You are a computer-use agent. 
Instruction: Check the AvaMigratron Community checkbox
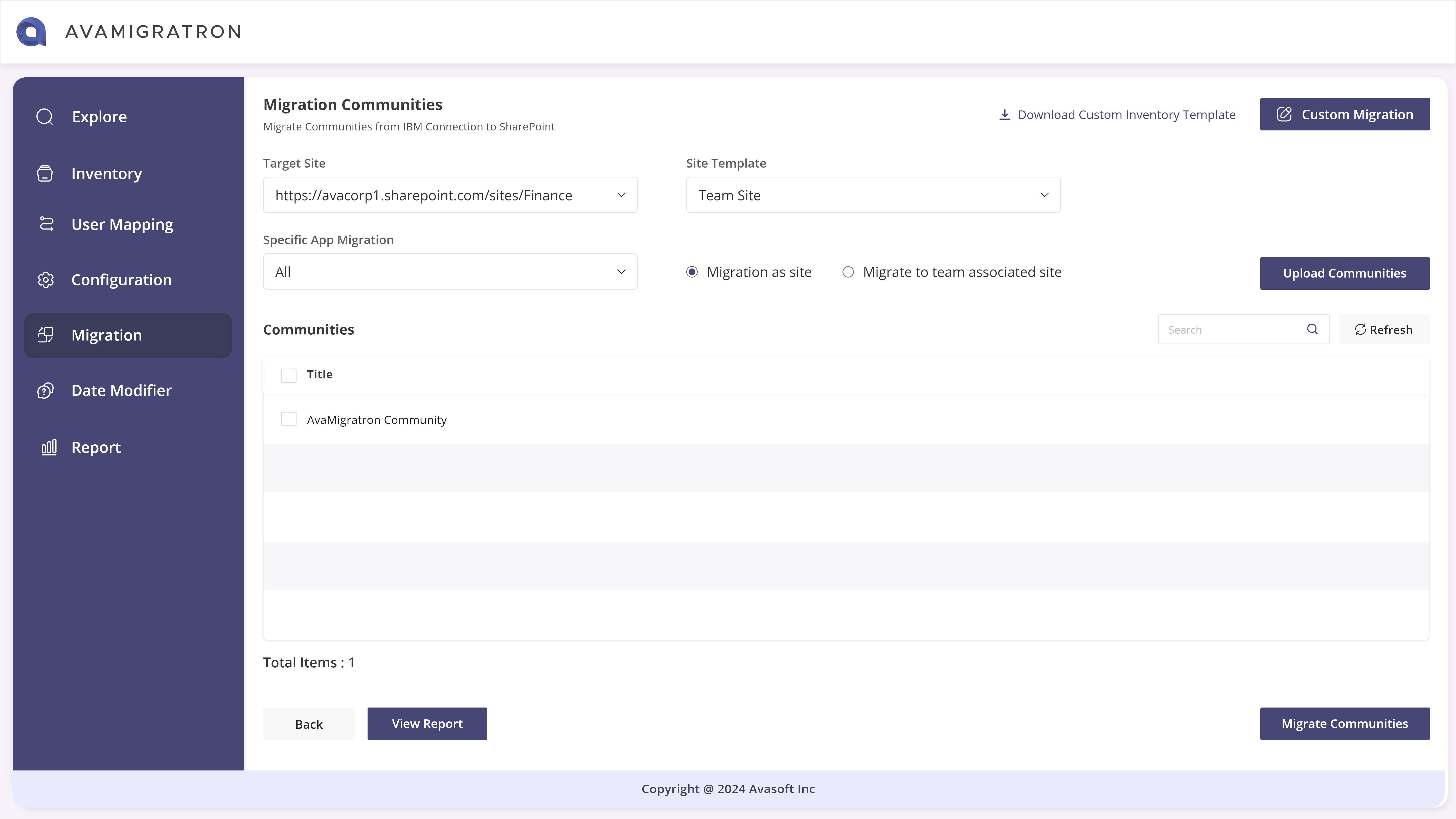[289, 419]
